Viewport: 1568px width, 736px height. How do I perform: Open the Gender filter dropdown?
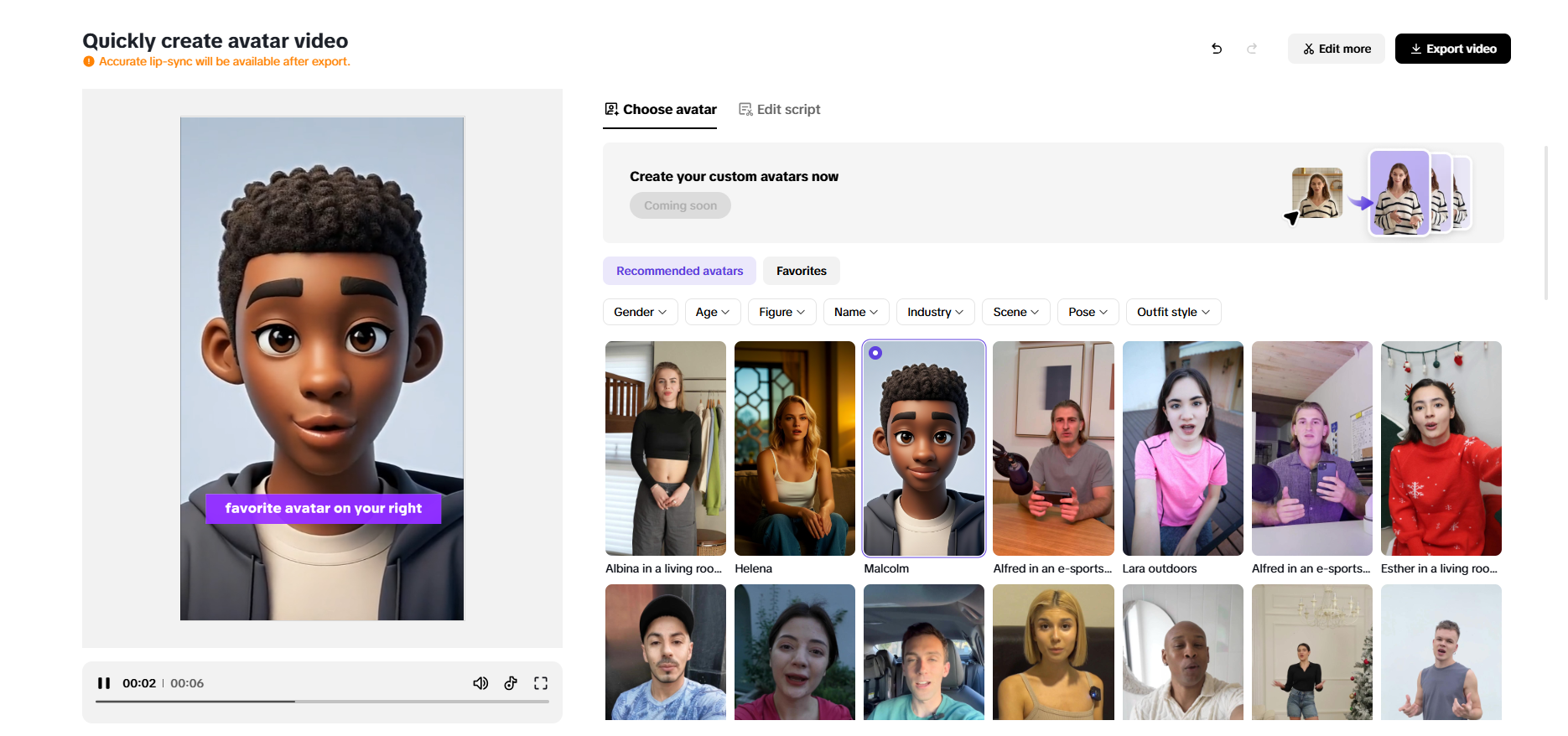[x=641, y=312]
